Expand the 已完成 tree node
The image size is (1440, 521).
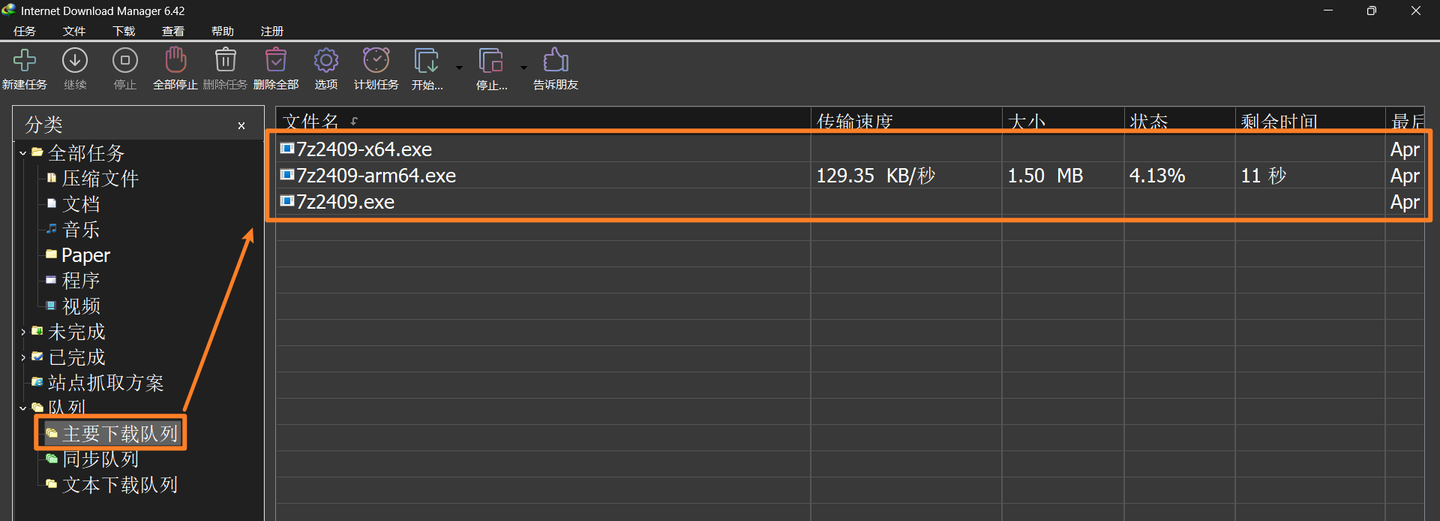(23, 357)
